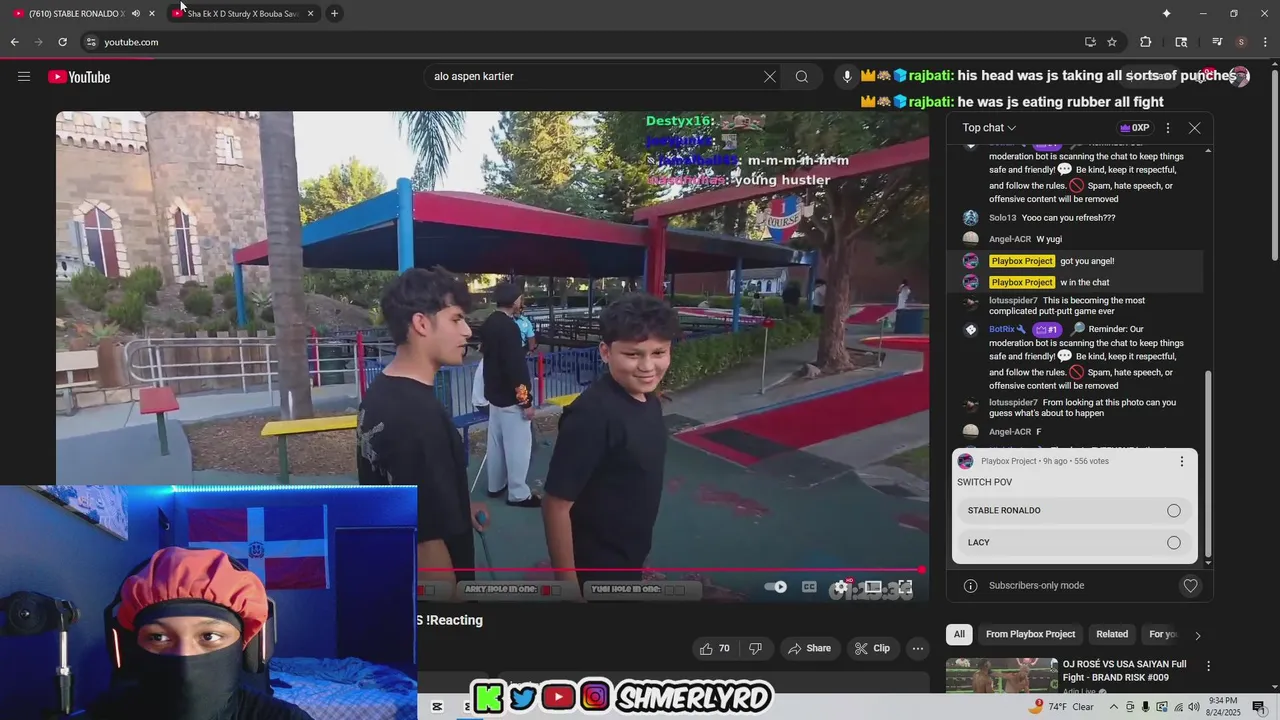Viewport: 1280px width, 720px height.
Task: Open the SWITCH POV poll options menu
Action: 1181,461
